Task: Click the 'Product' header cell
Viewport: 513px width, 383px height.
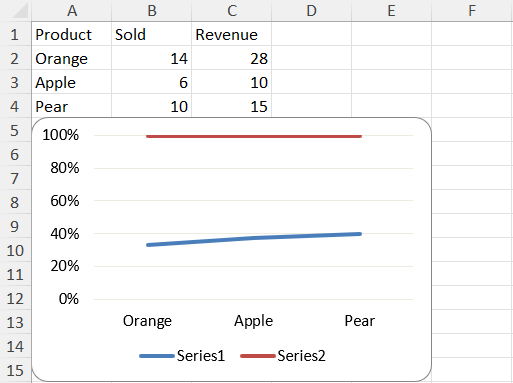Action: pos(72,34)
